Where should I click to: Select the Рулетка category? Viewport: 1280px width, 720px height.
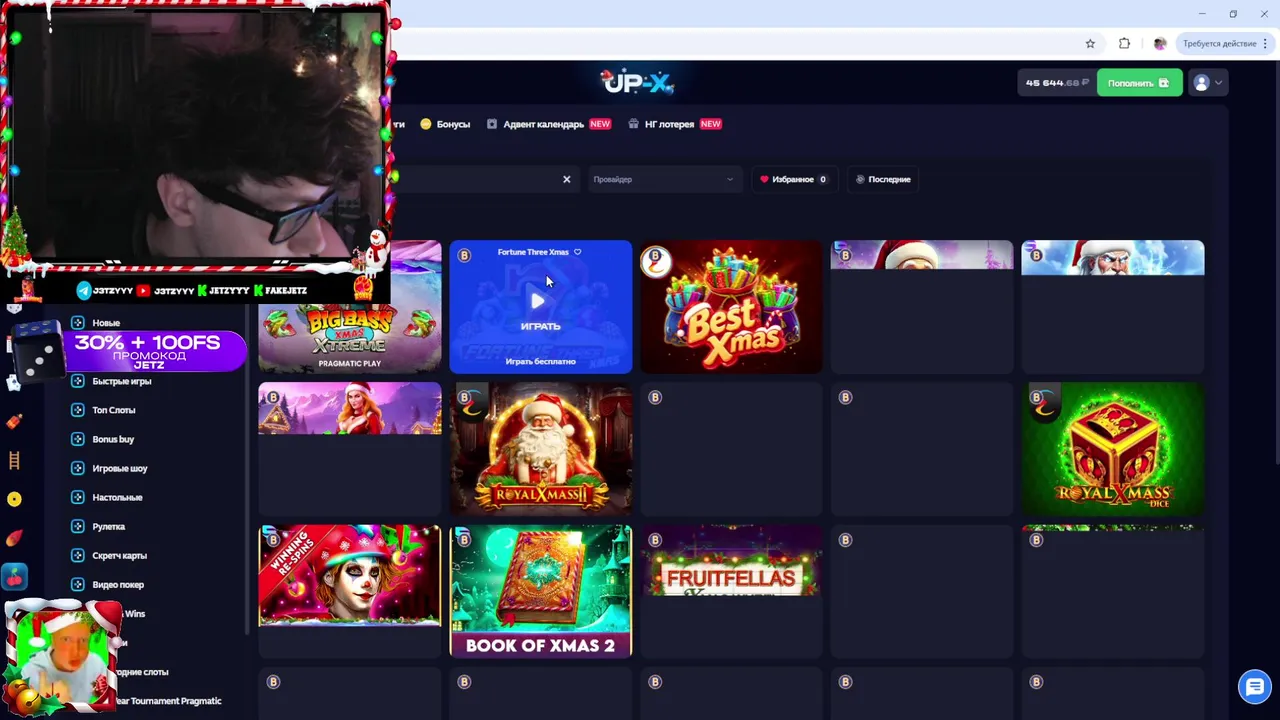(108, 526)
